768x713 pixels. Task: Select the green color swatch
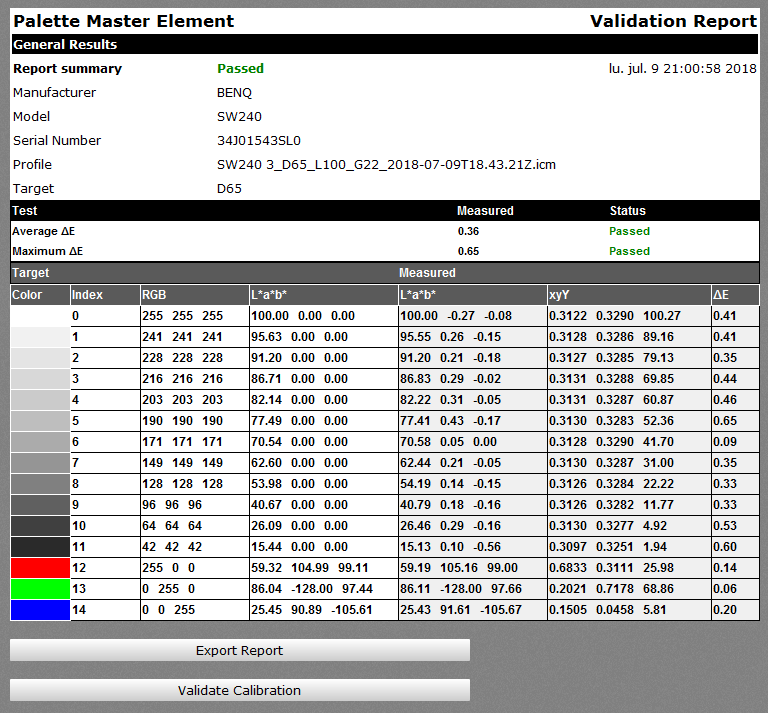40,589
